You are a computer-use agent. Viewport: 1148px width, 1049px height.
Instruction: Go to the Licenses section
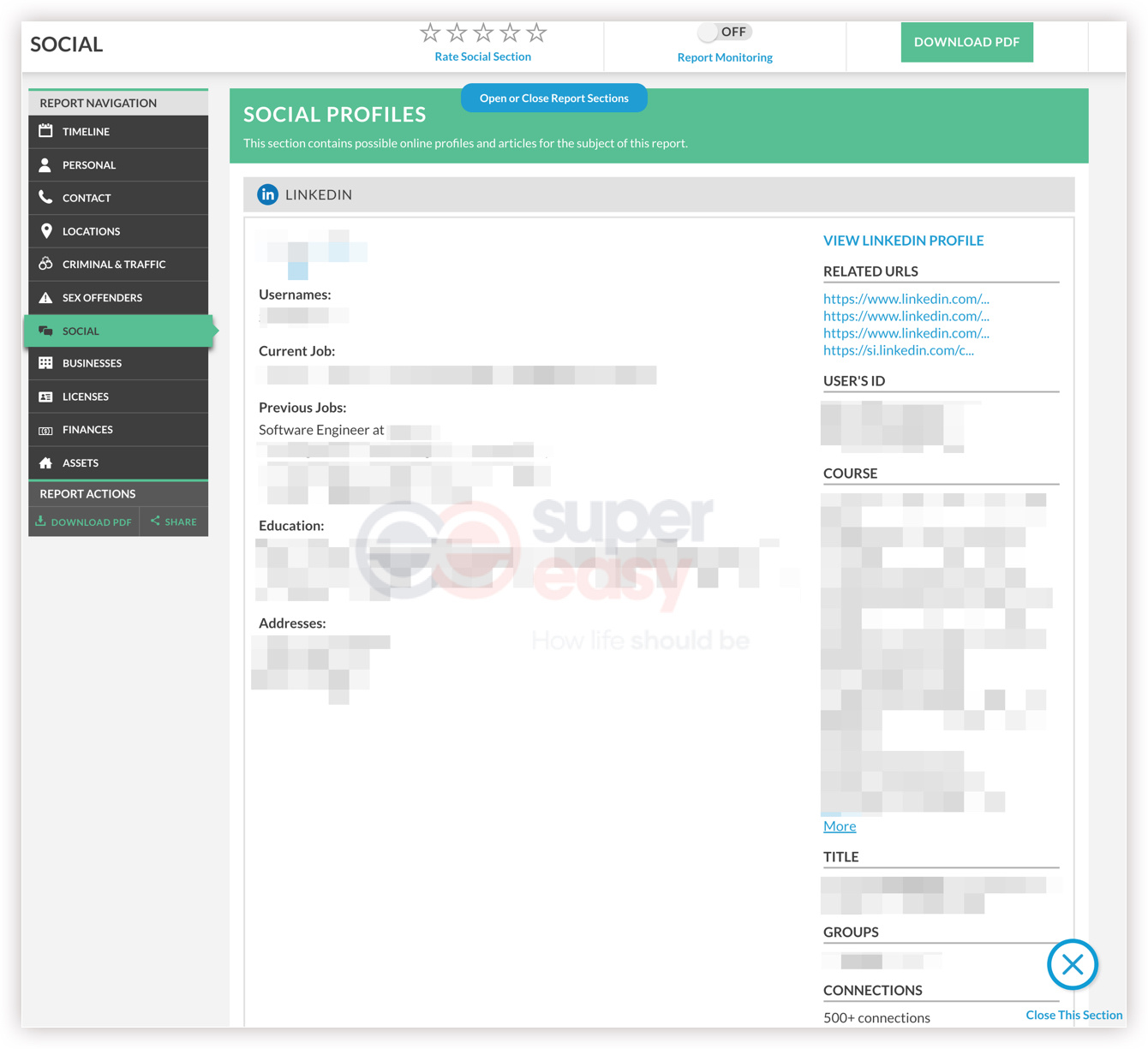tap(118, 396)
